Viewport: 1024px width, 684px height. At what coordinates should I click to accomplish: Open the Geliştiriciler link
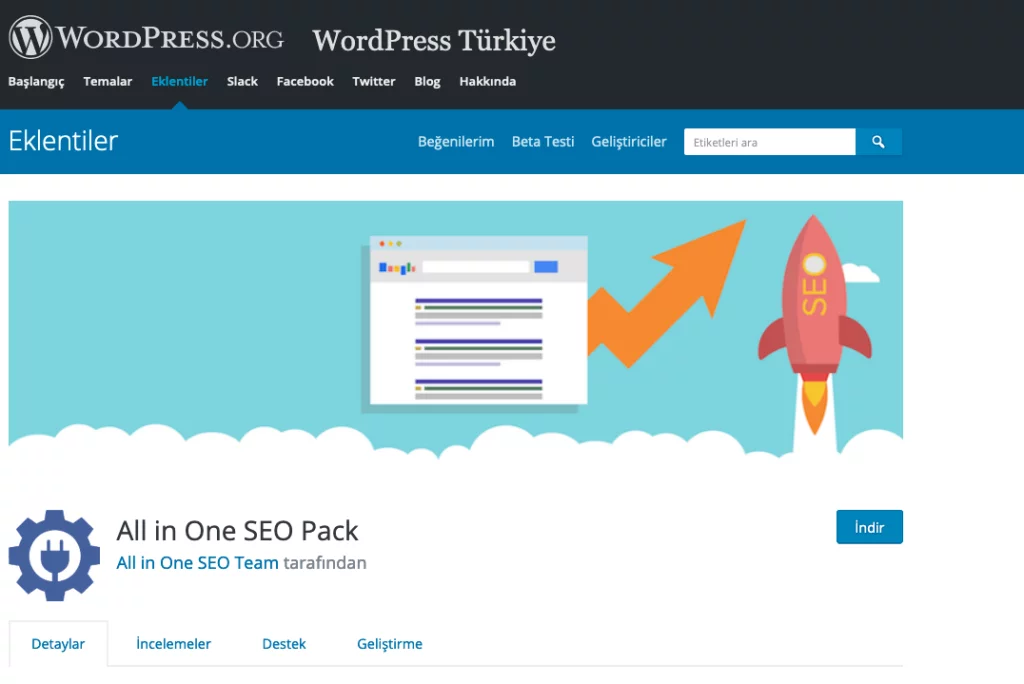tap(629, 142)
